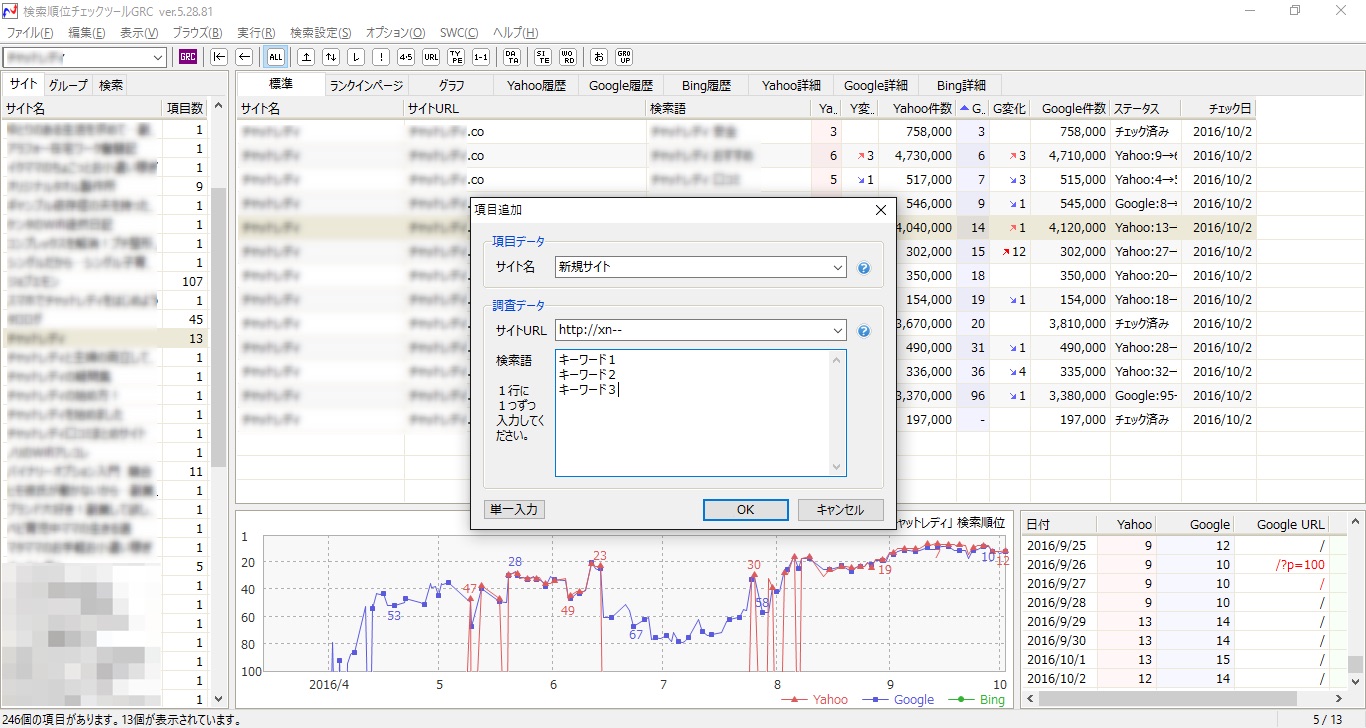Close the 項目追加 dialog with X
This screenshot has height=728, width=1366.
click(x=880, y=210)
